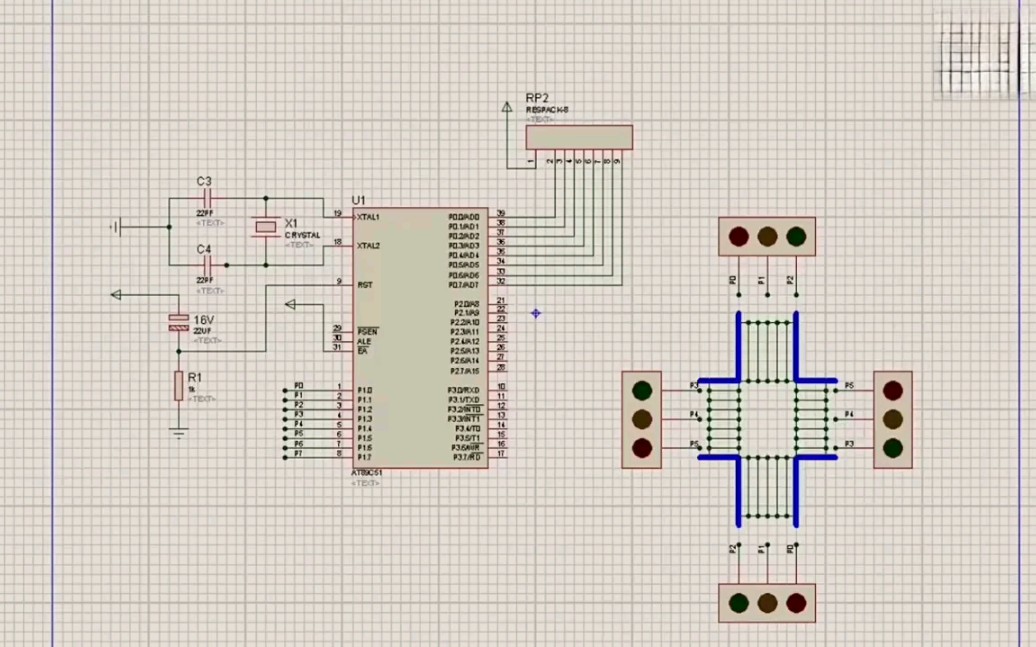Select capacitor C3 symbol

[x=206, y=197]
